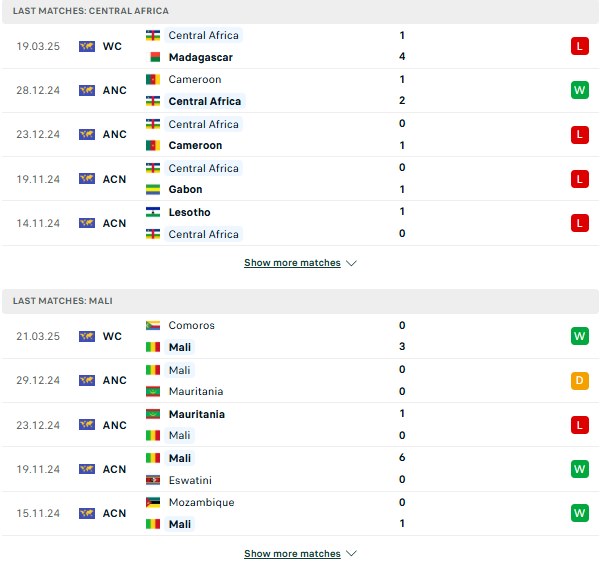This screenshot has height=571, width=603.
Task: Click the Comoros flag icon
Action: pos(154,326)
